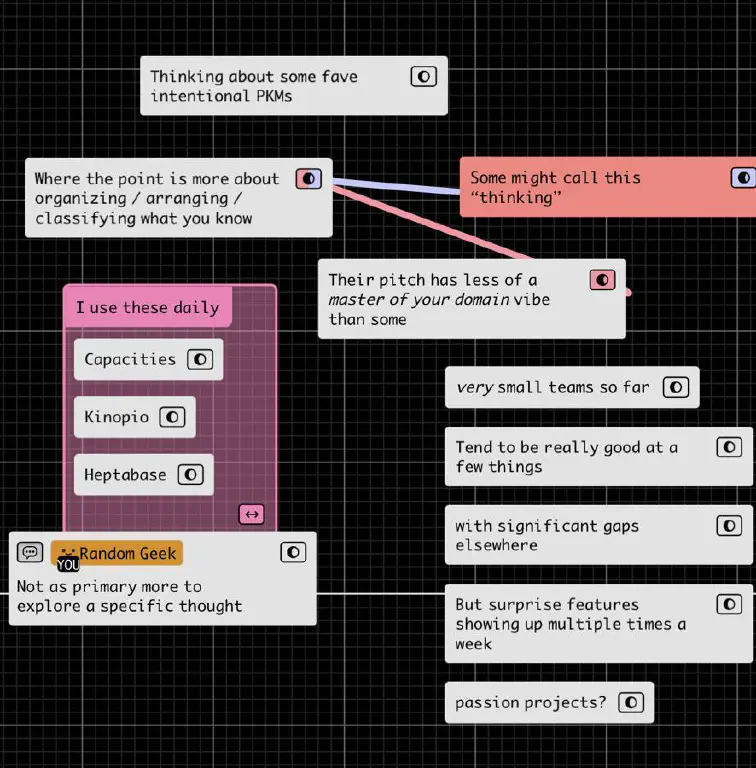The width and height of the screenshot is (756, 768).
Task: Click connector icon next to Heptabase
Action: 190,475
